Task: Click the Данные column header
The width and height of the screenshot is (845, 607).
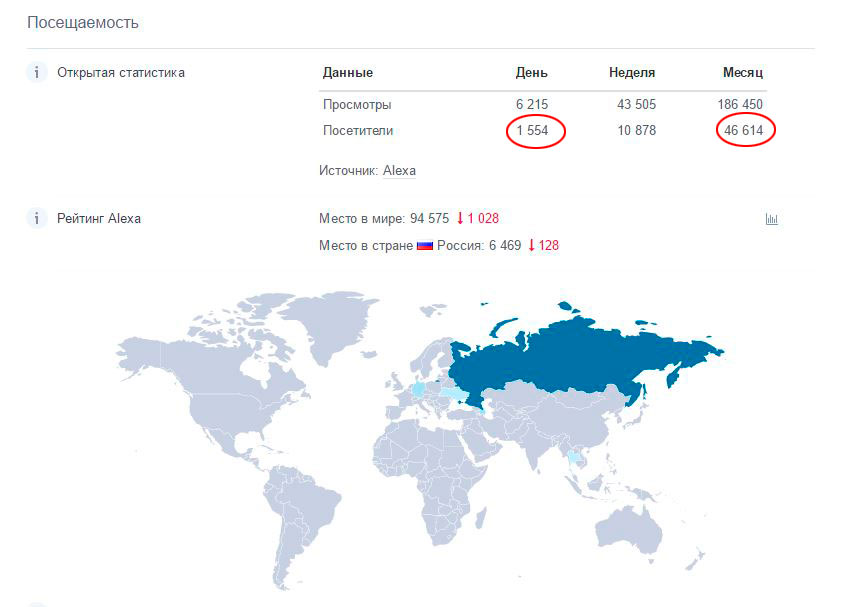Action: [348, 72]
